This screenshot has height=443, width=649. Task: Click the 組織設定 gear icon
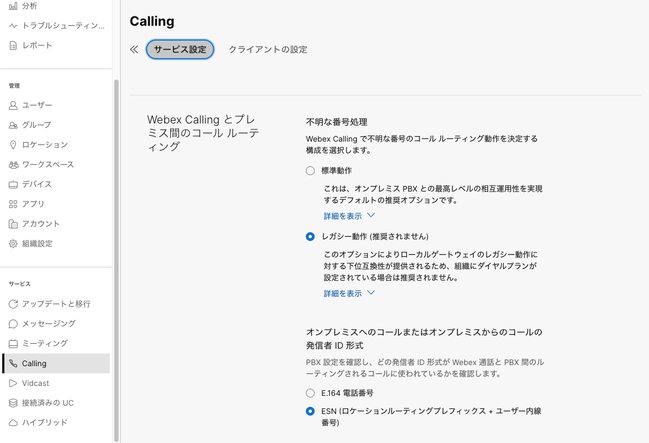pyautogui.click(x=13, y=244)
